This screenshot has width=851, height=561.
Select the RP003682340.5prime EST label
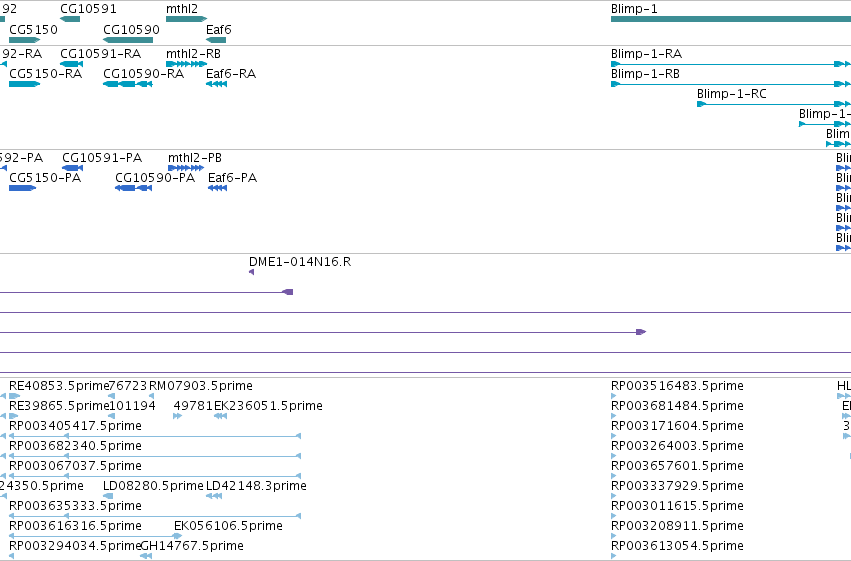[x=75, y=446]
